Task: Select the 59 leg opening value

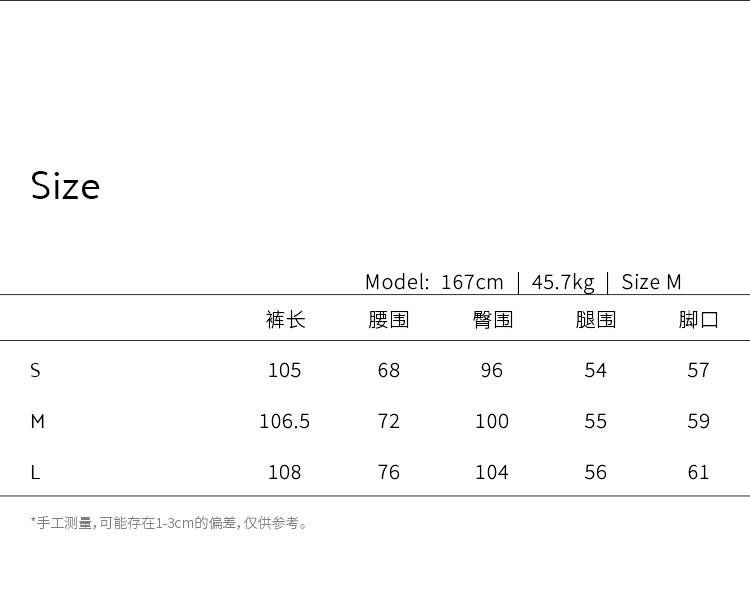Action: (699, 422)
